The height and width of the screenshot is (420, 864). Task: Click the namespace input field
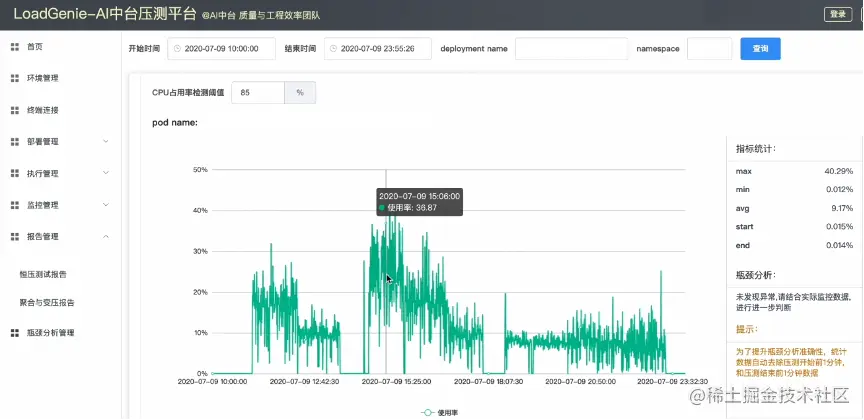710,49
